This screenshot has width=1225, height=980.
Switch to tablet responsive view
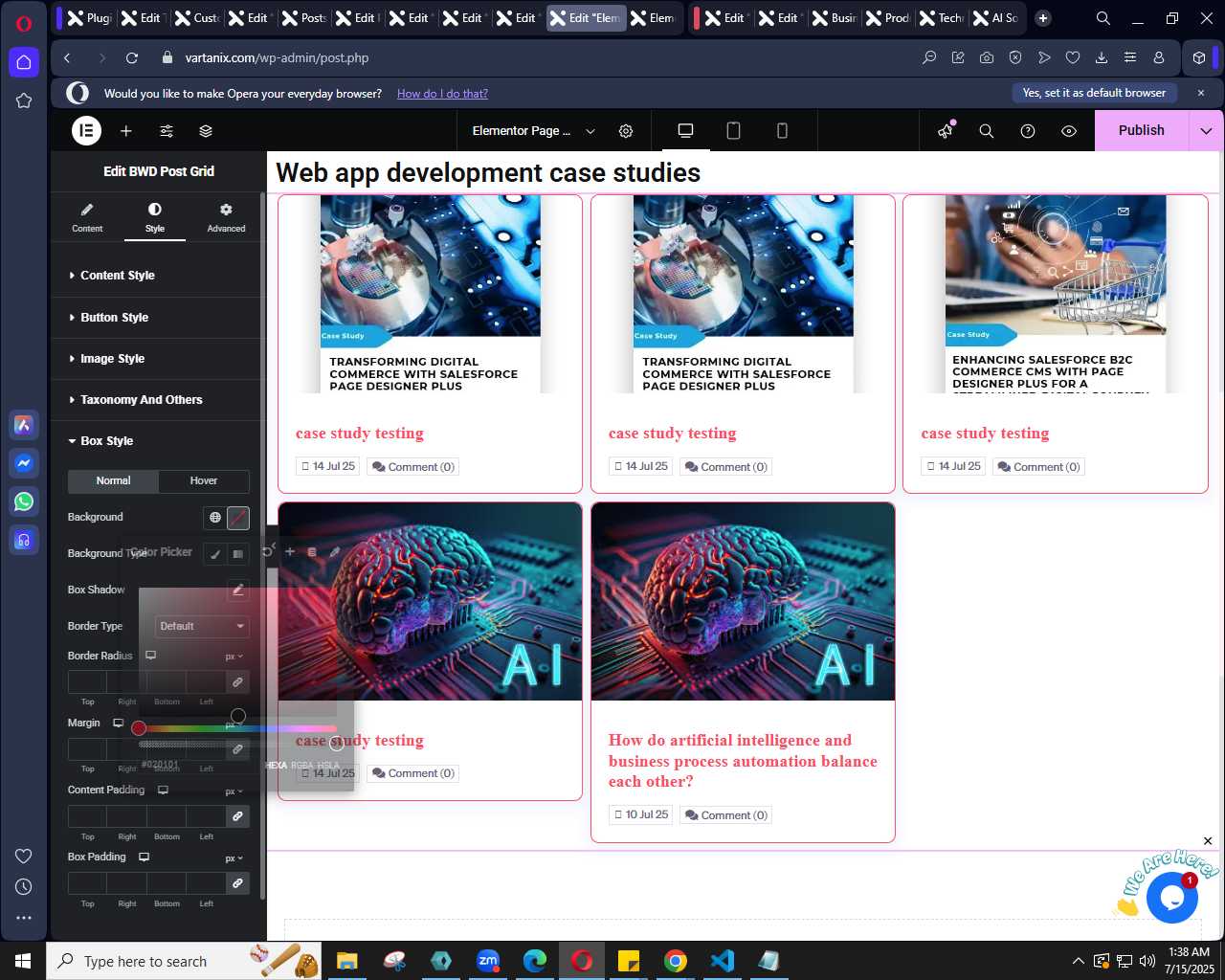point(734,131)
